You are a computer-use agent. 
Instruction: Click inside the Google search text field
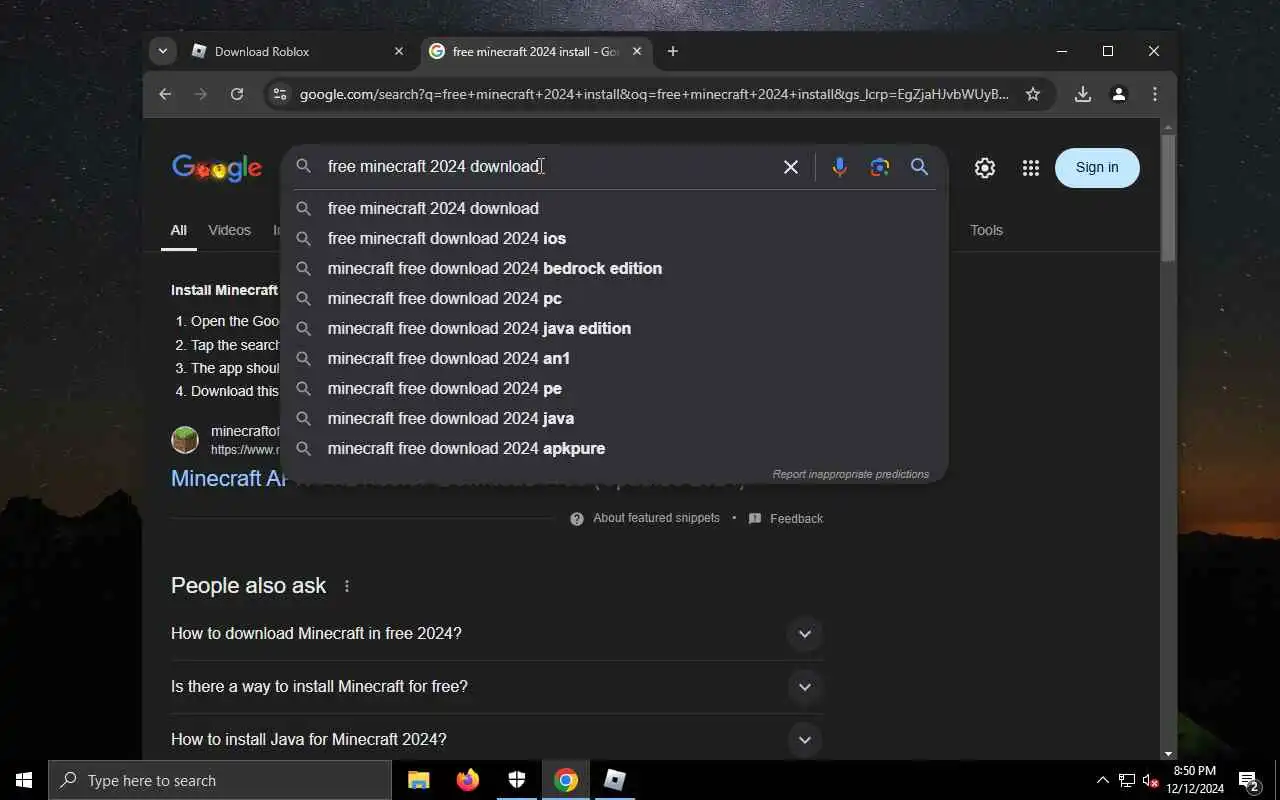pos(548,167)
